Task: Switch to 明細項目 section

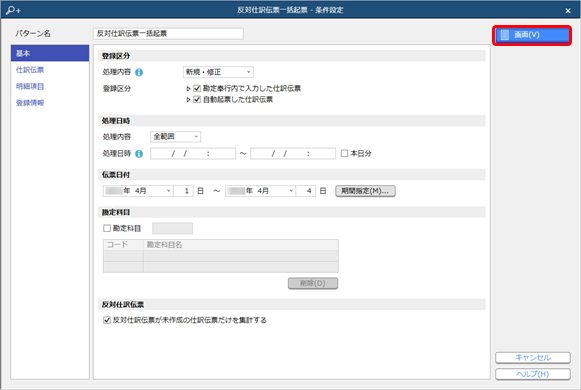Action: (30, 86)
